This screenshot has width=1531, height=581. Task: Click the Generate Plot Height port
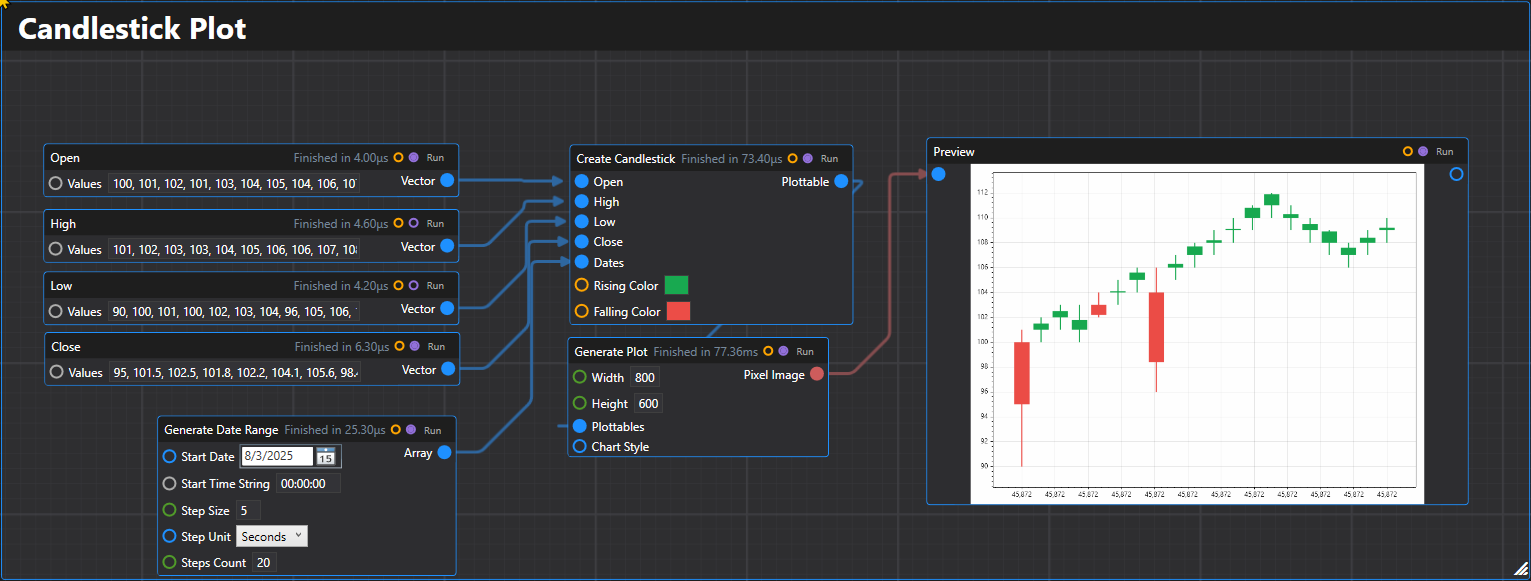(579, 403)
